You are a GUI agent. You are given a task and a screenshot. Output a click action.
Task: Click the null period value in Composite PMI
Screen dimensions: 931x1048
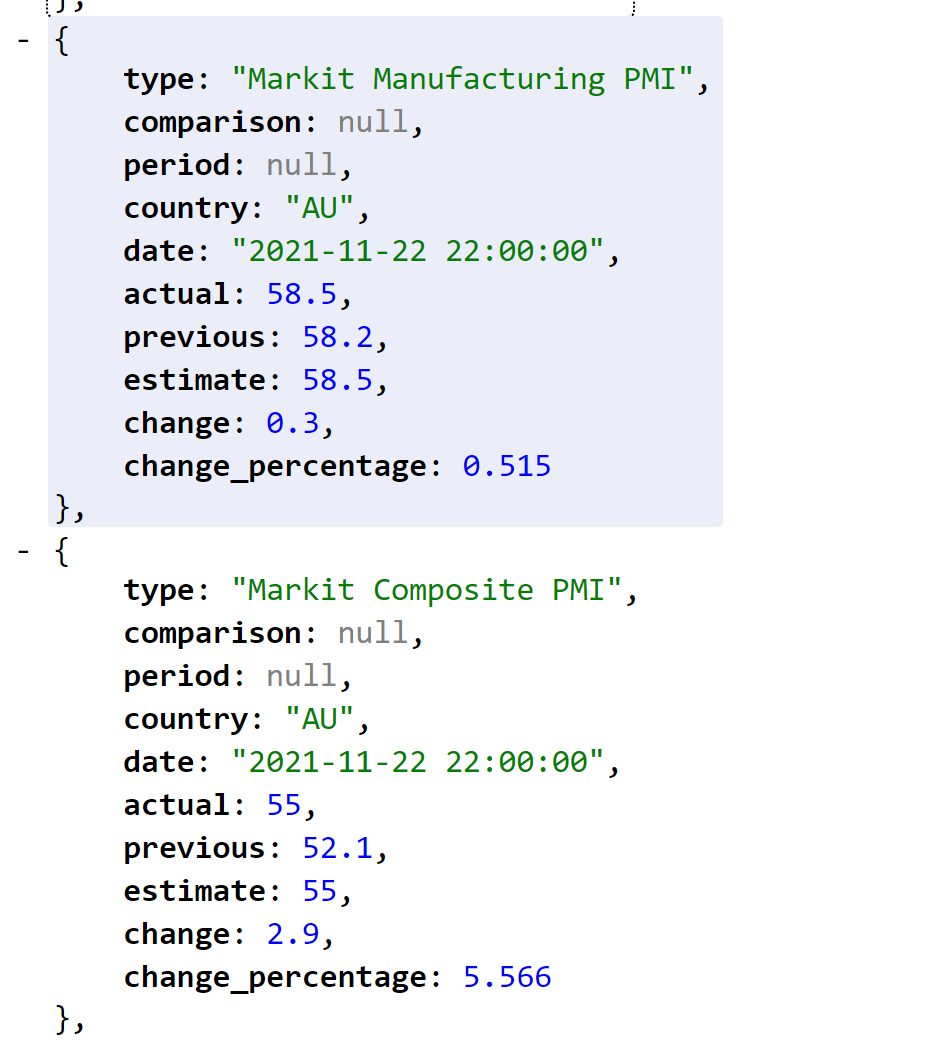point(301,675)
